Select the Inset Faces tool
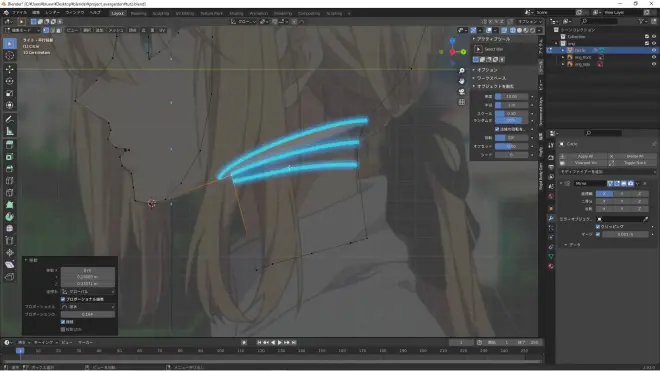The width and height of the screenshot is (660, 371). coord(10,157)
